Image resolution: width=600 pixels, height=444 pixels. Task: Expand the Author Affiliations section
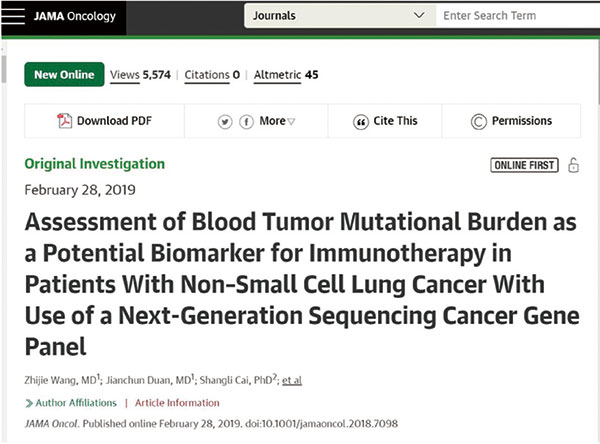76,403
